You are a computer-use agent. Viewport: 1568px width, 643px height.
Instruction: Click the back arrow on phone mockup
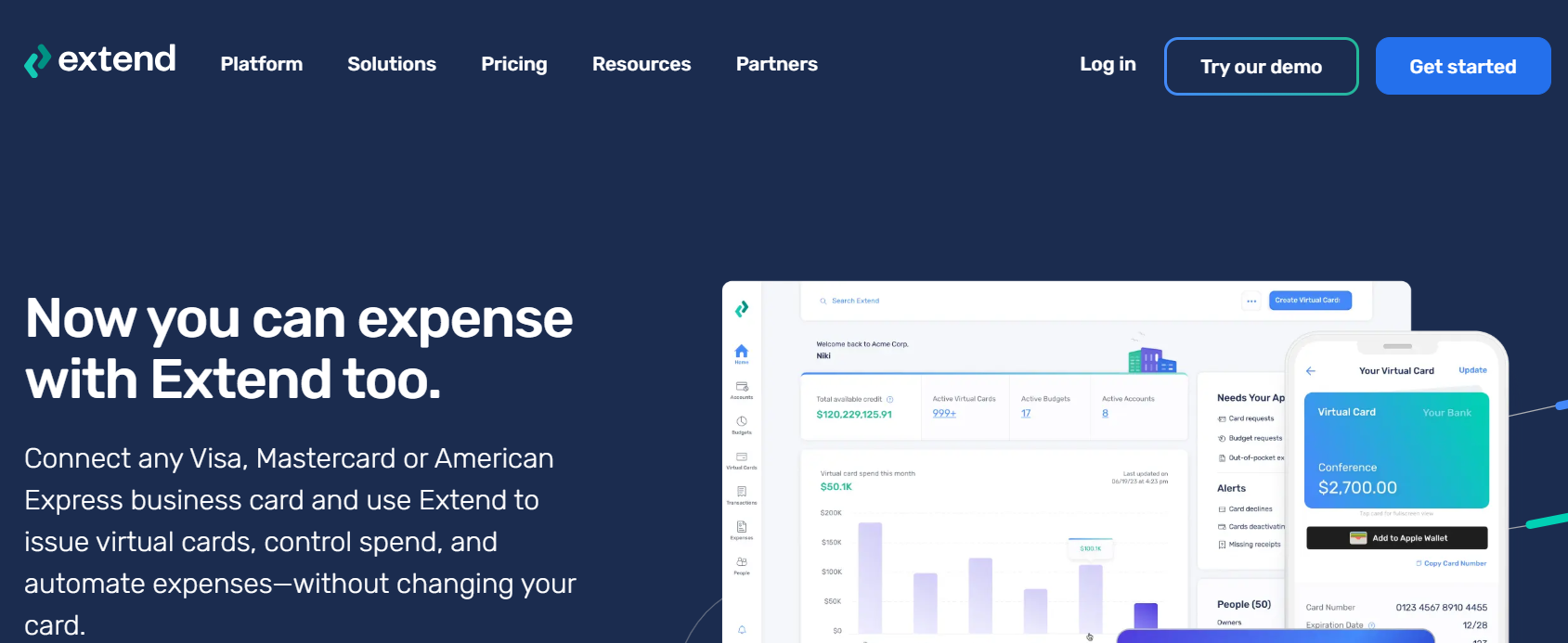tap(1311, 370)
